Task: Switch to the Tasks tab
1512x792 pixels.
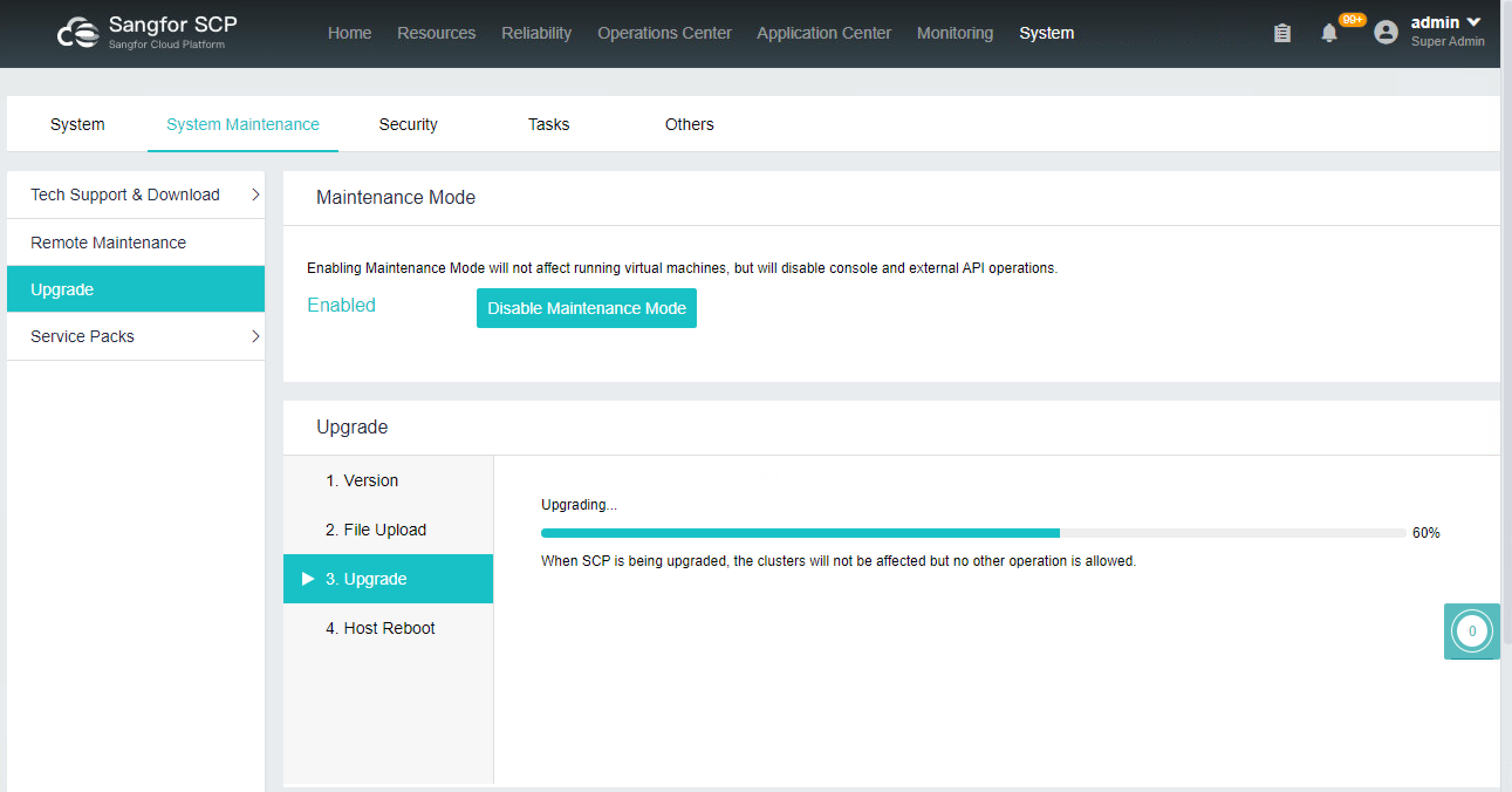Action: point(548,124)
